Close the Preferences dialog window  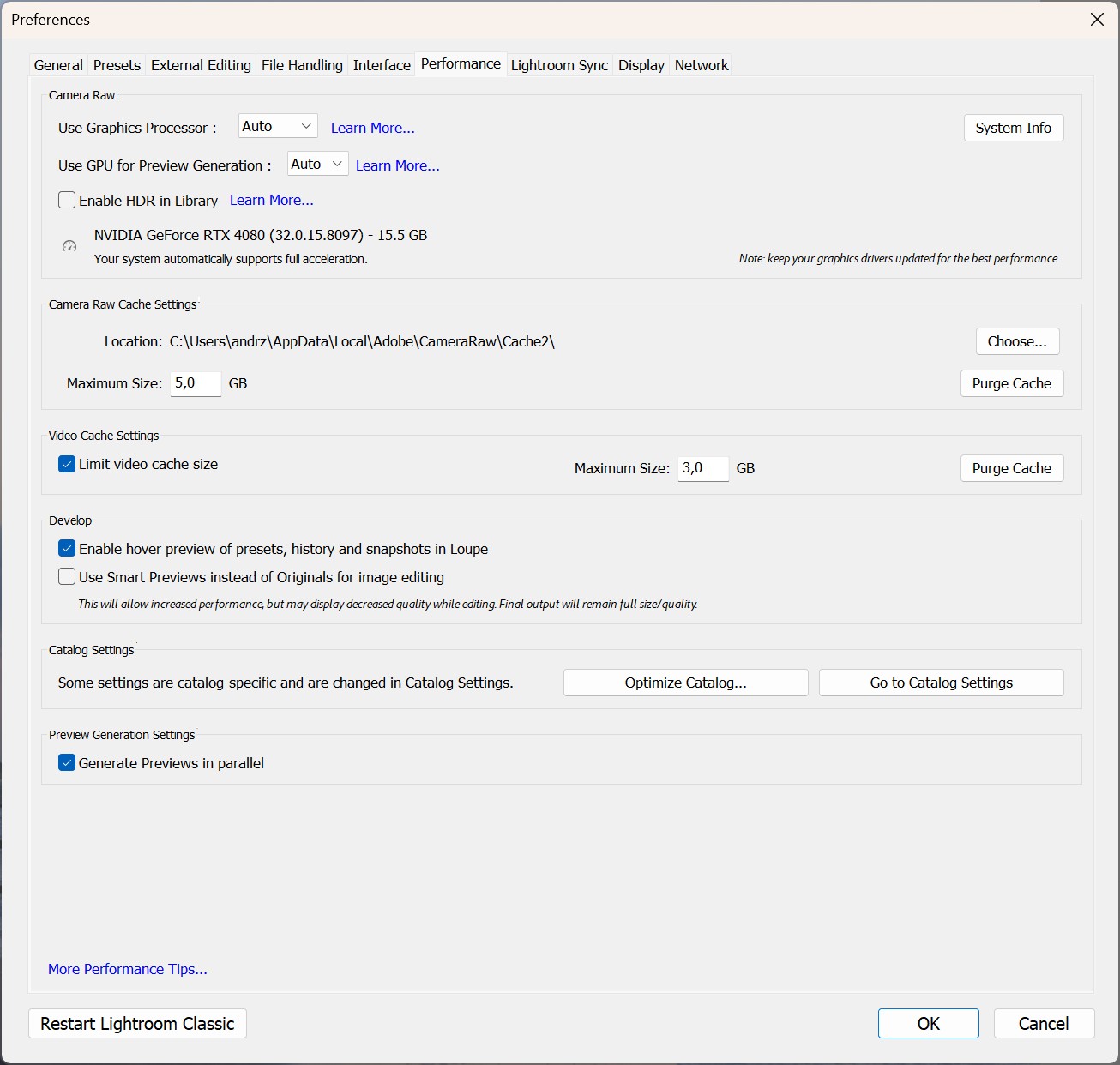point(1097,20)
